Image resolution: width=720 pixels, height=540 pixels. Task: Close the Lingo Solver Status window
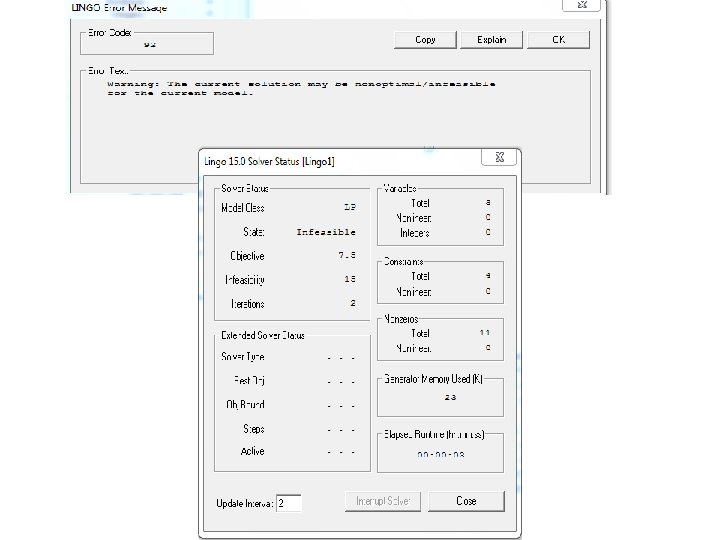(x=499, y=157)
